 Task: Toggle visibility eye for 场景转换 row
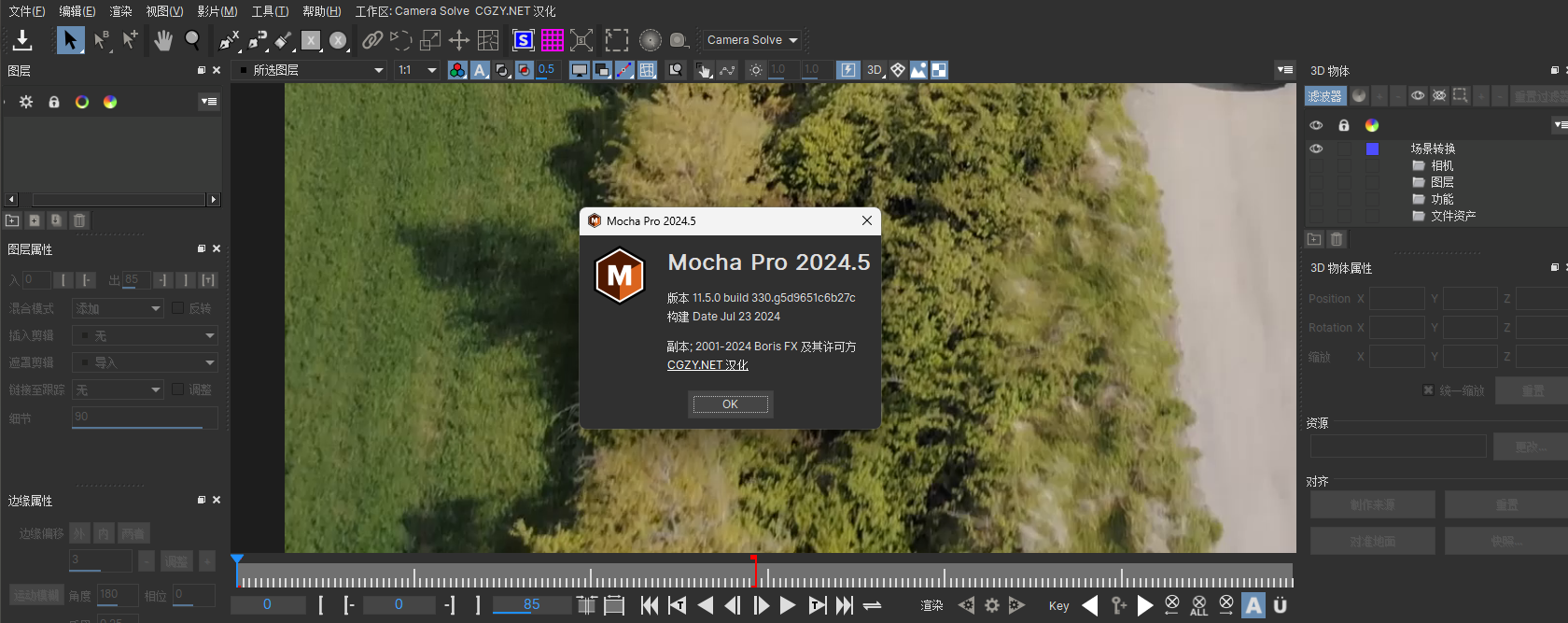[x=1316, y=149]
